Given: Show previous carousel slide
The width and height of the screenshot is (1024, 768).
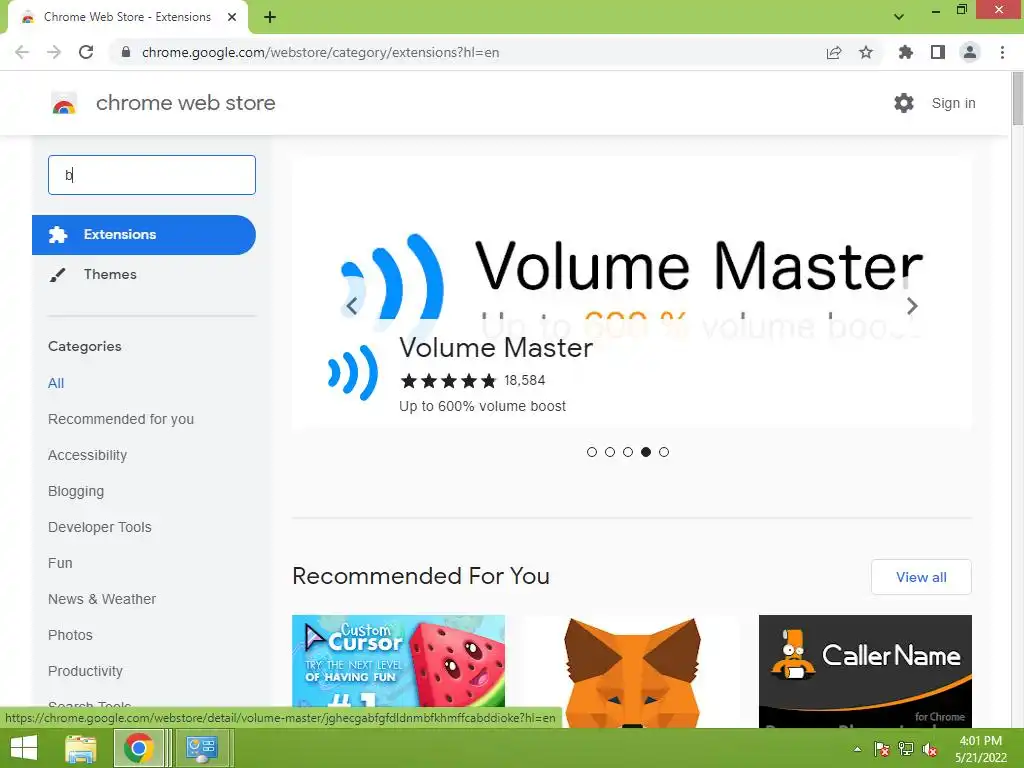Looking at the screenshot, I should [351, 306].
